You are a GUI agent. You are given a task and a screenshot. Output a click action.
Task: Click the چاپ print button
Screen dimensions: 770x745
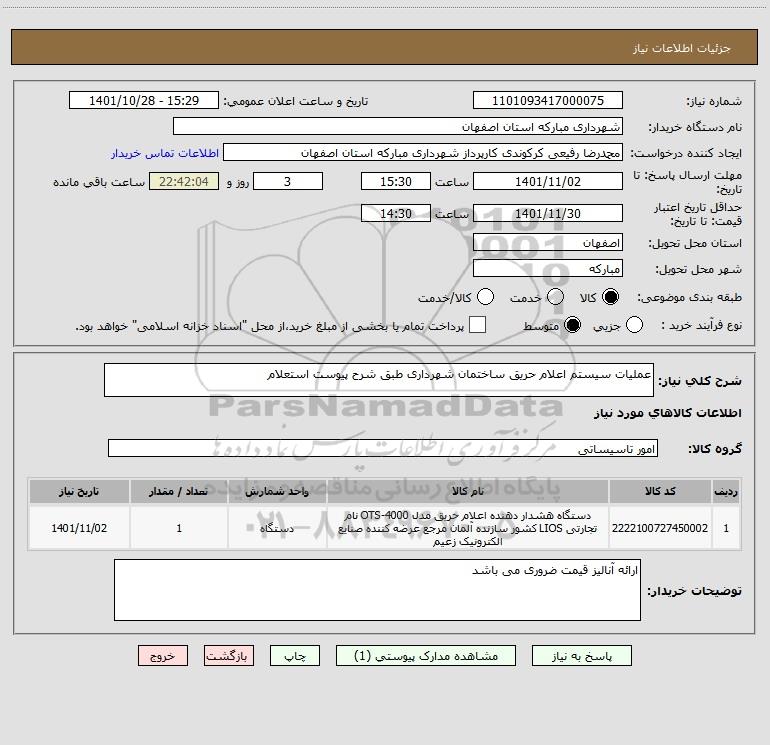pos(295,656)
